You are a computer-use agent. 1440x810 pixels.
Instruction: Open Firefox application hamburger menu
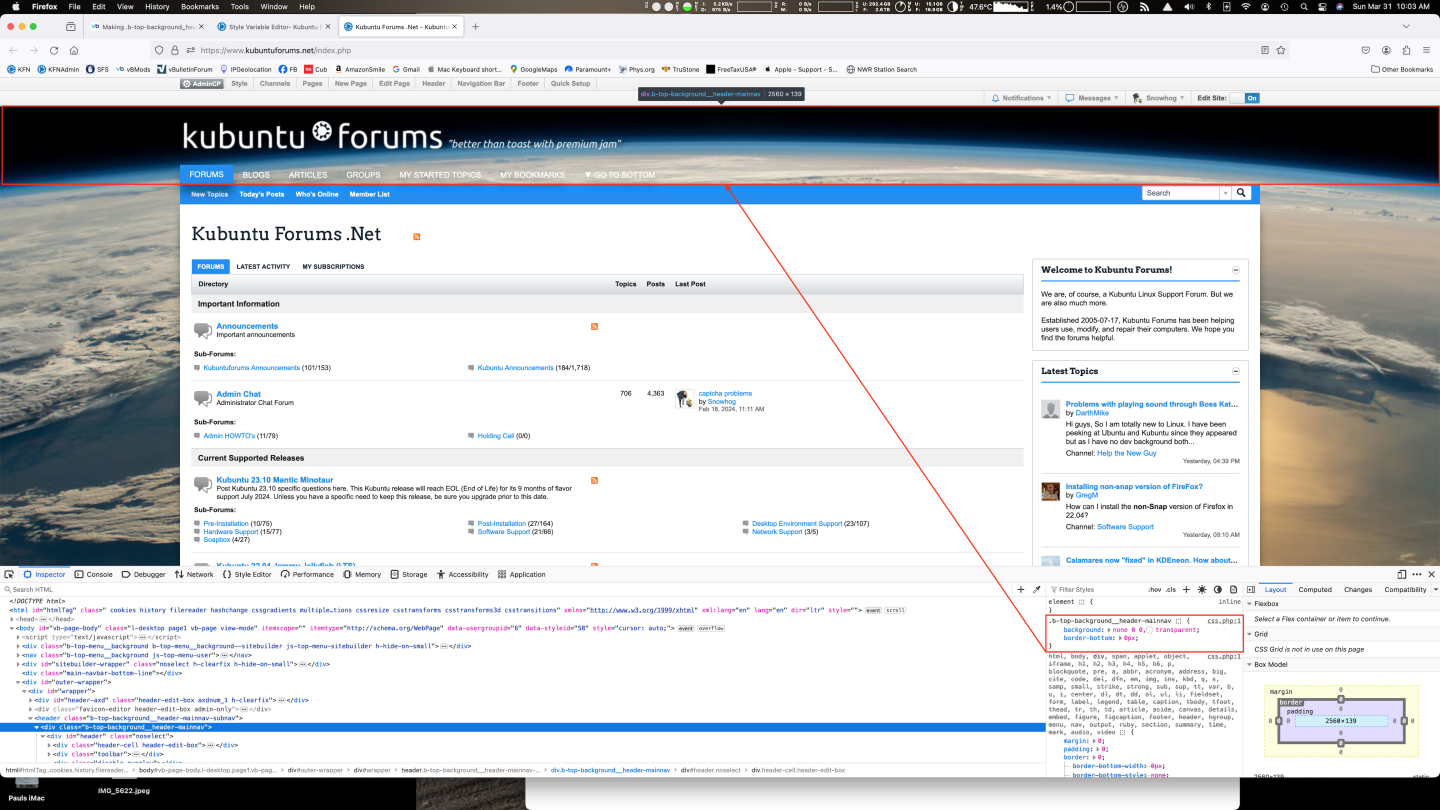pos(1426,50)
